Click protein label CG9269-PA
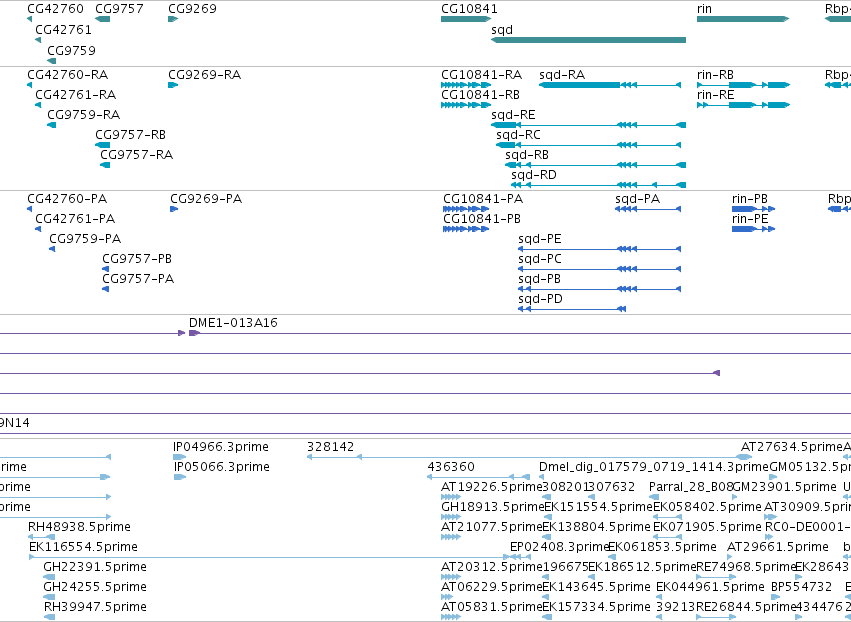Screen dimensions: 851x622 coord(206,199)
